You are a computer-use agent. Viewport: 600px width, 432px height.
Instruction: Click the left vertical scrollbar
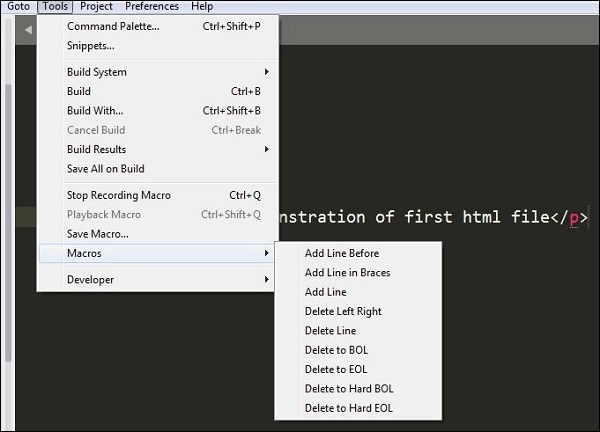tap(9, 220)
